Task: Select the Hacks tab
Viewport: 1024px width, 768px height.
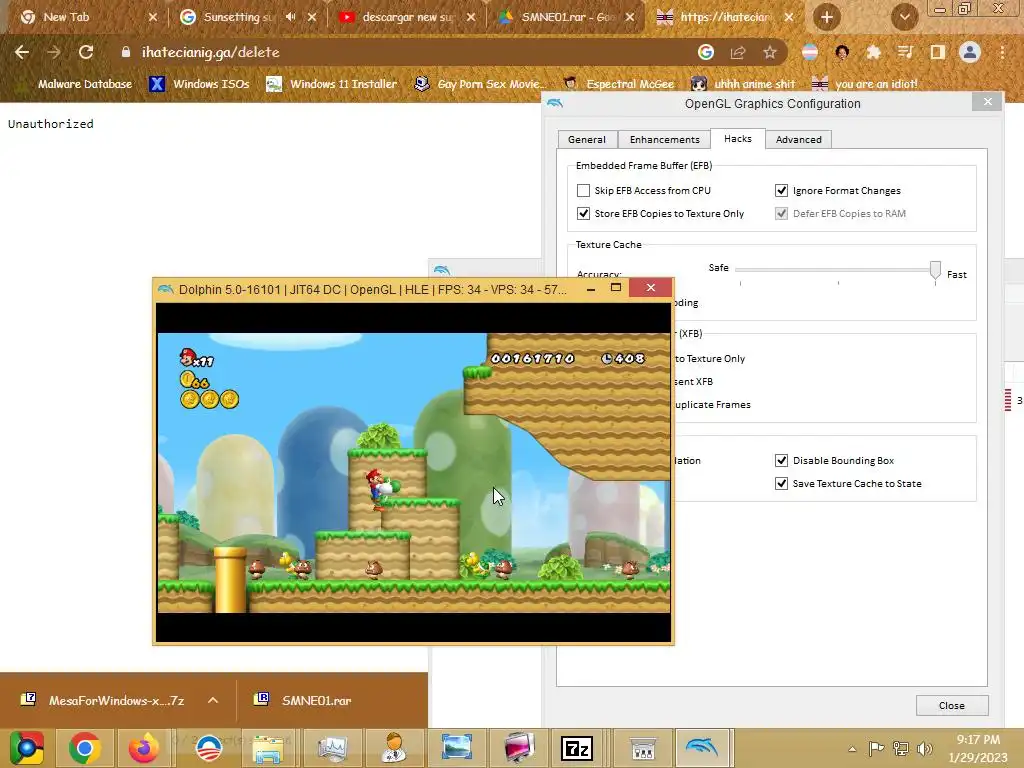Action: click(x=738, y=138)
